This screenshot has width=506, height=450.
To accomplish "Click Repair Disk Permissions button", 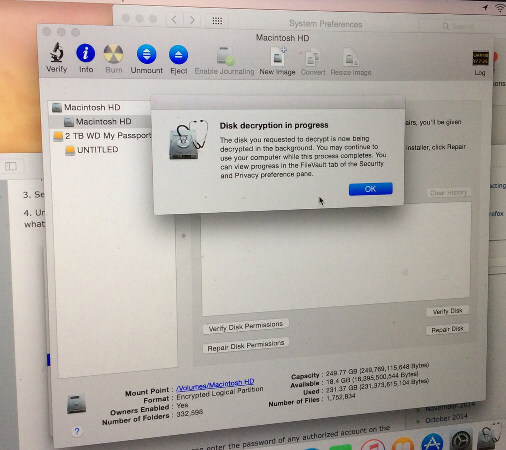I will point(246,346).
